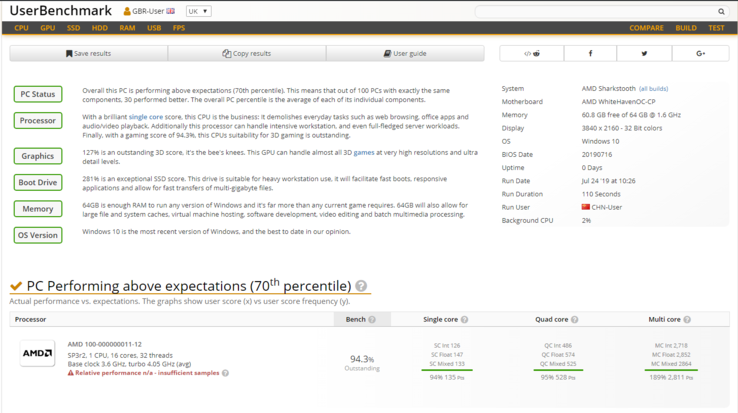Share results on Facebook

coord(590,54)
